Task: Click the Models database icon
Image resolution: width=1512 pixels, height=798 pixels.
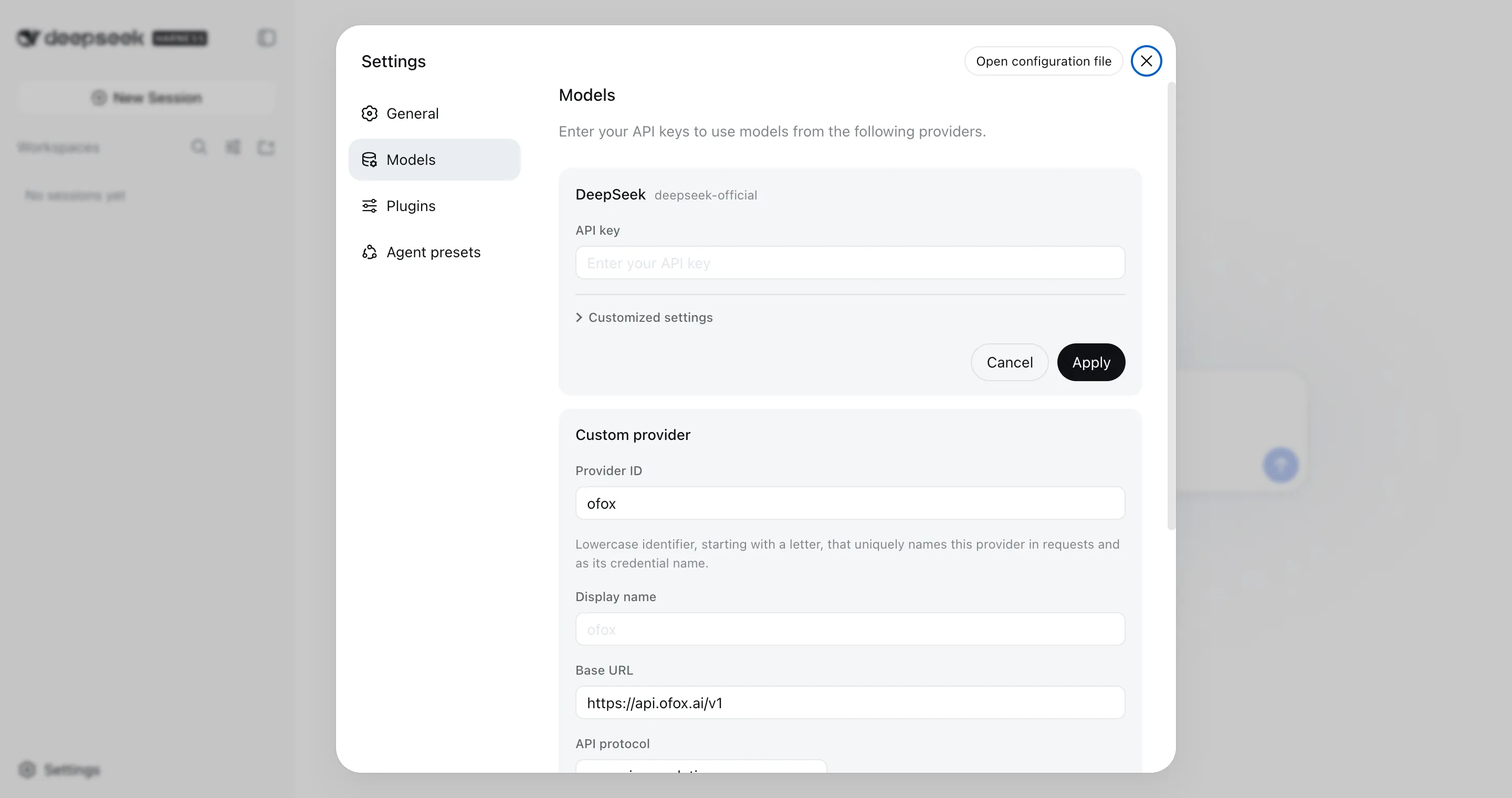Action: (x=369, y=160)
